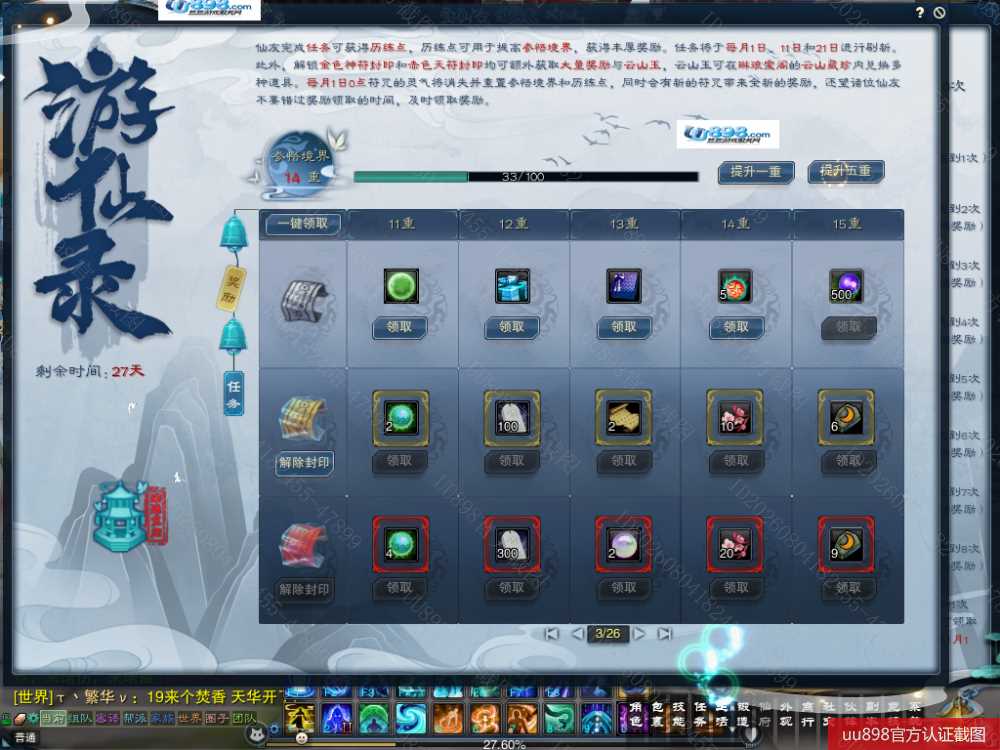The image size is (1000, 750).
Task: Click the 33/100 progress bar
Action: (x=526, y=177)
